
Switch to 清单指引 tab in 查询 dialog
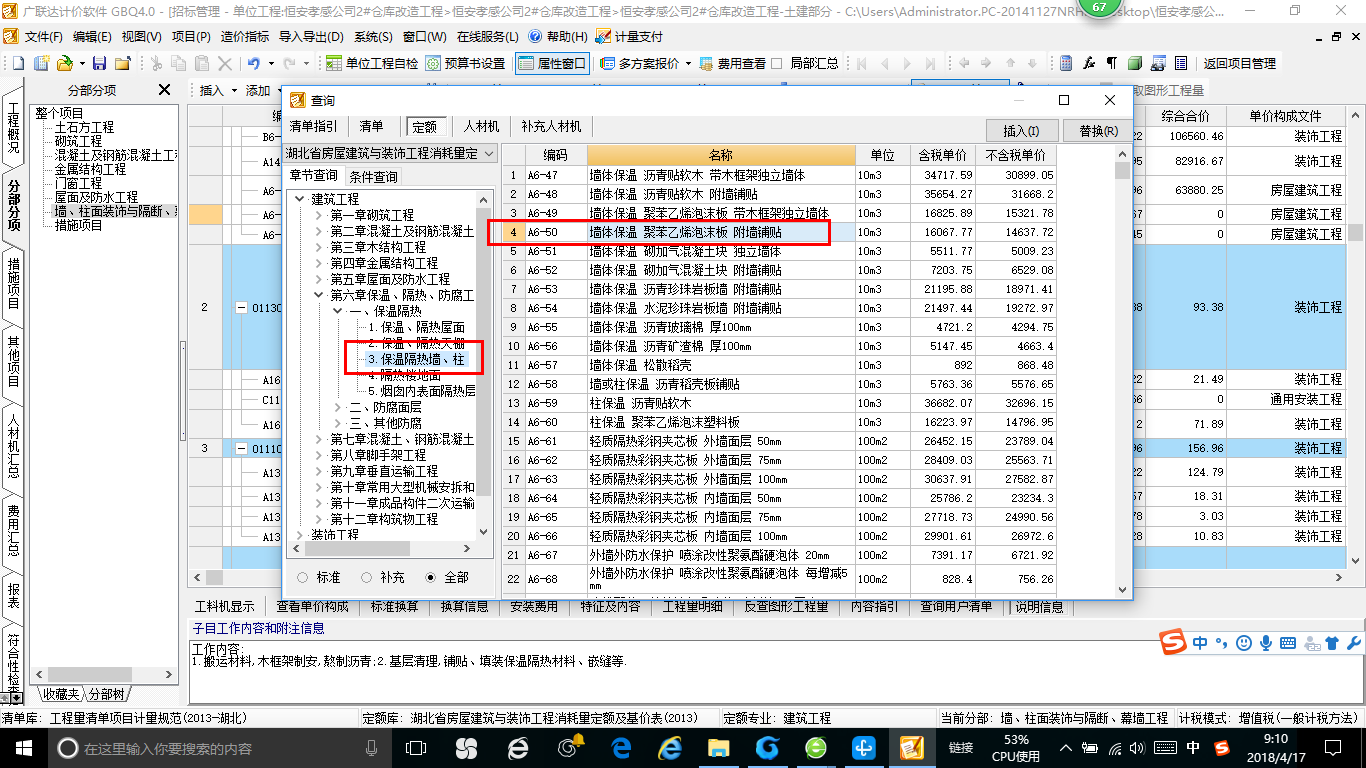[313, 126]
